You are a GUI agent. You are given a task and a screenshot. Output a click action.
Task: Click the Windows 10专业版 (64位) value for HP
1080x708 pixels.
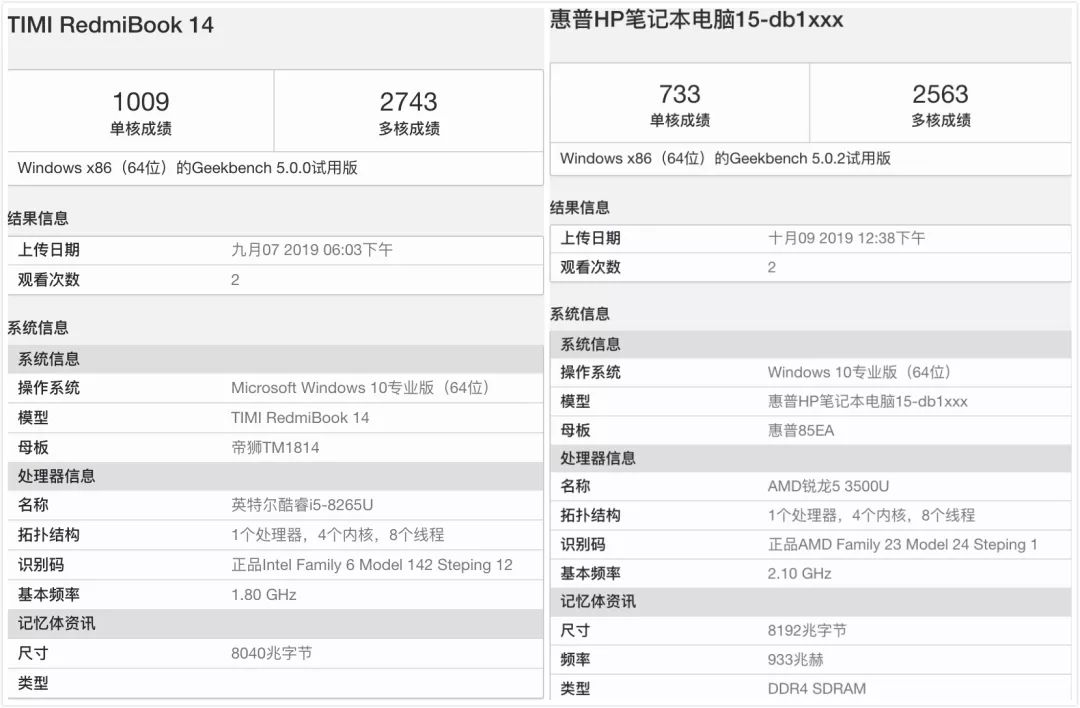pyautogui.click(x=860, y=372)
